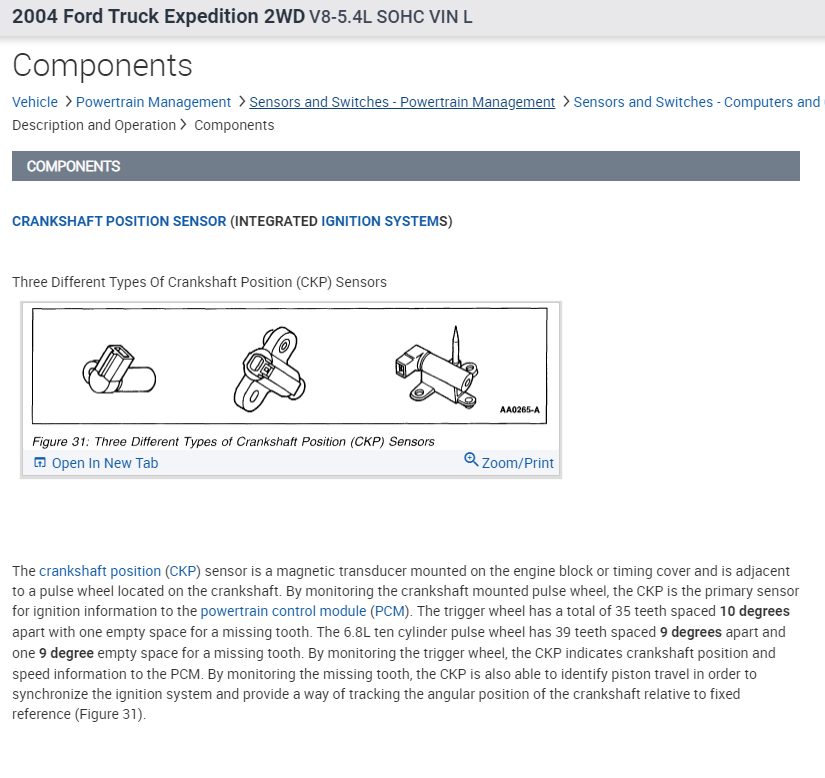Screen dimensions: 825x778
Task: Click the crankshaft position link in the paragraph
Action: tap(100, 571)
